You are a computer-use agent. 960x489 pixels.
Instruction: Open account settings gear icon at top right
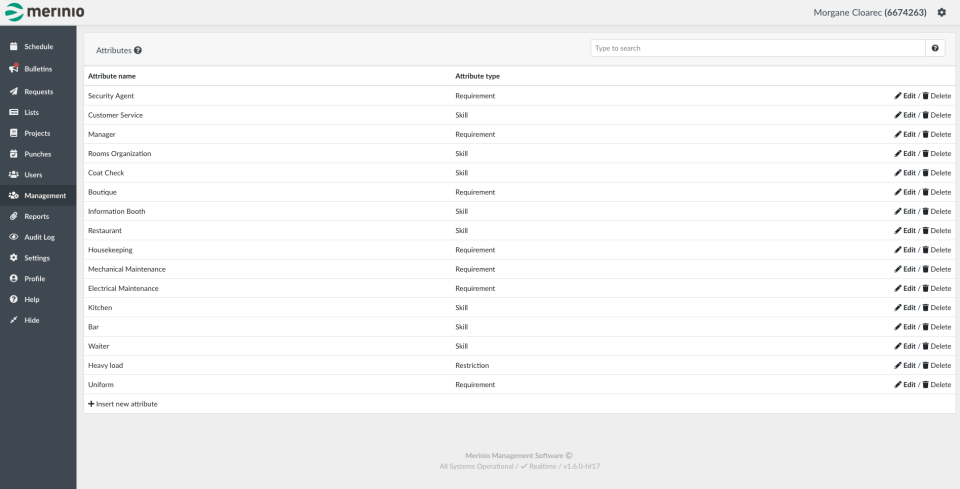coord(941,12)
